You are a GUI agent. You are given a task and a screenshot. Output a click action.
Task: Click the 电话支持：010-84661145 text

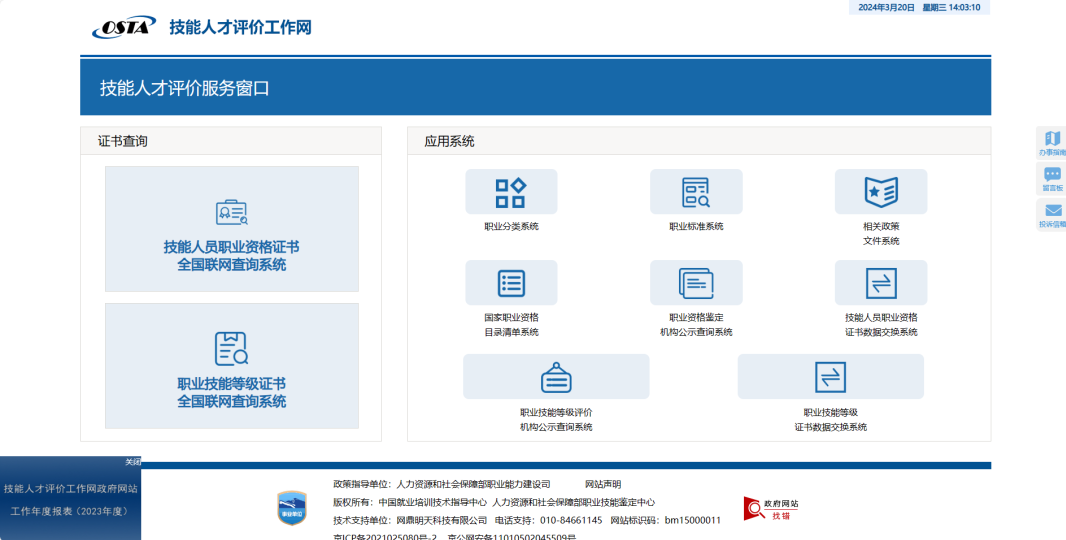click(549, 521)
